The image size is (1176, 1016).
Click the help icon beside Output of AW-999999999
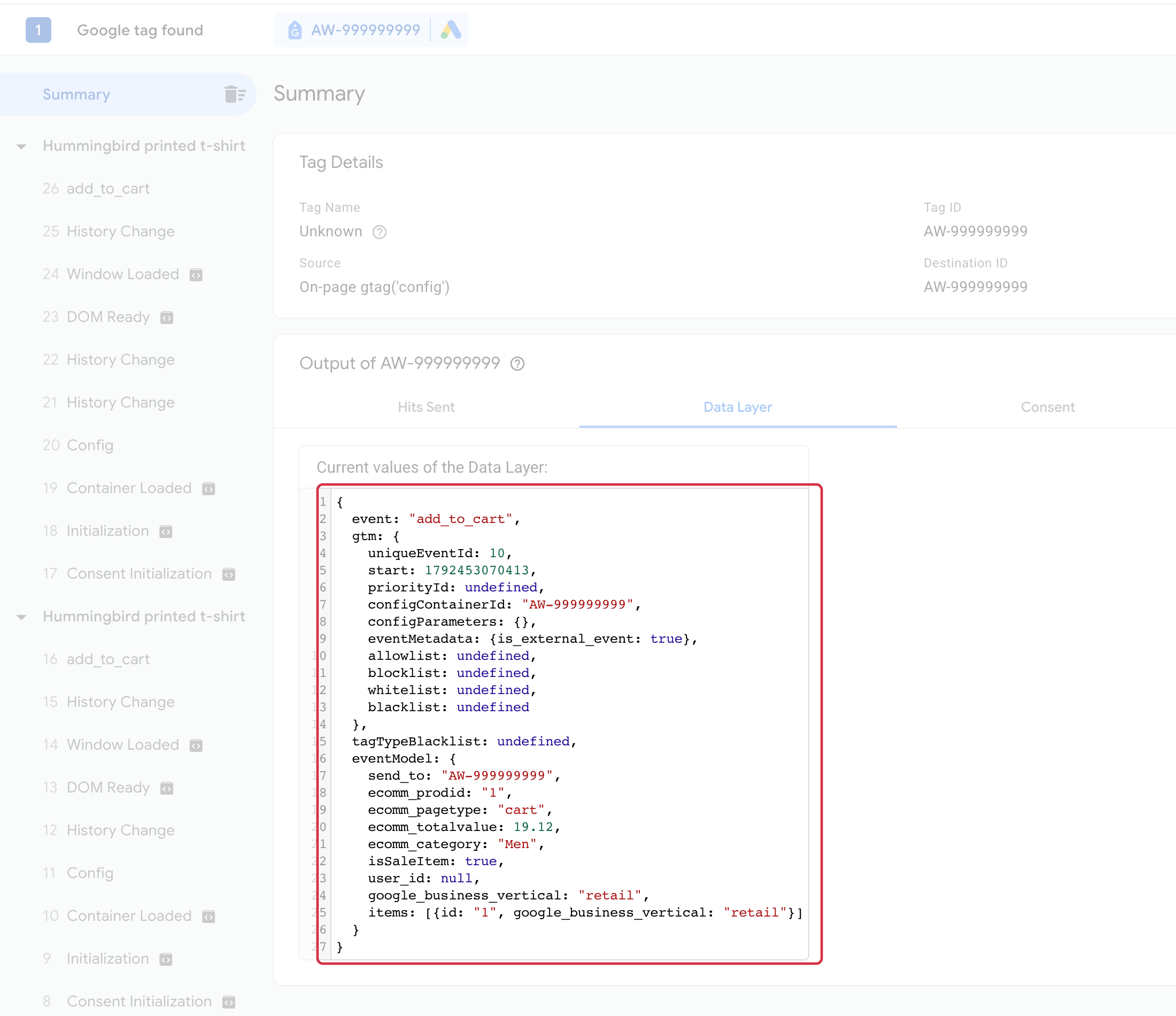[517, 364]
